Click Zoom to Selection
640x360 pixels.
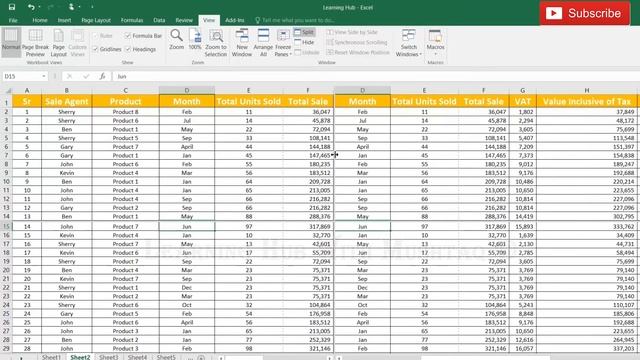coord(216,43)
